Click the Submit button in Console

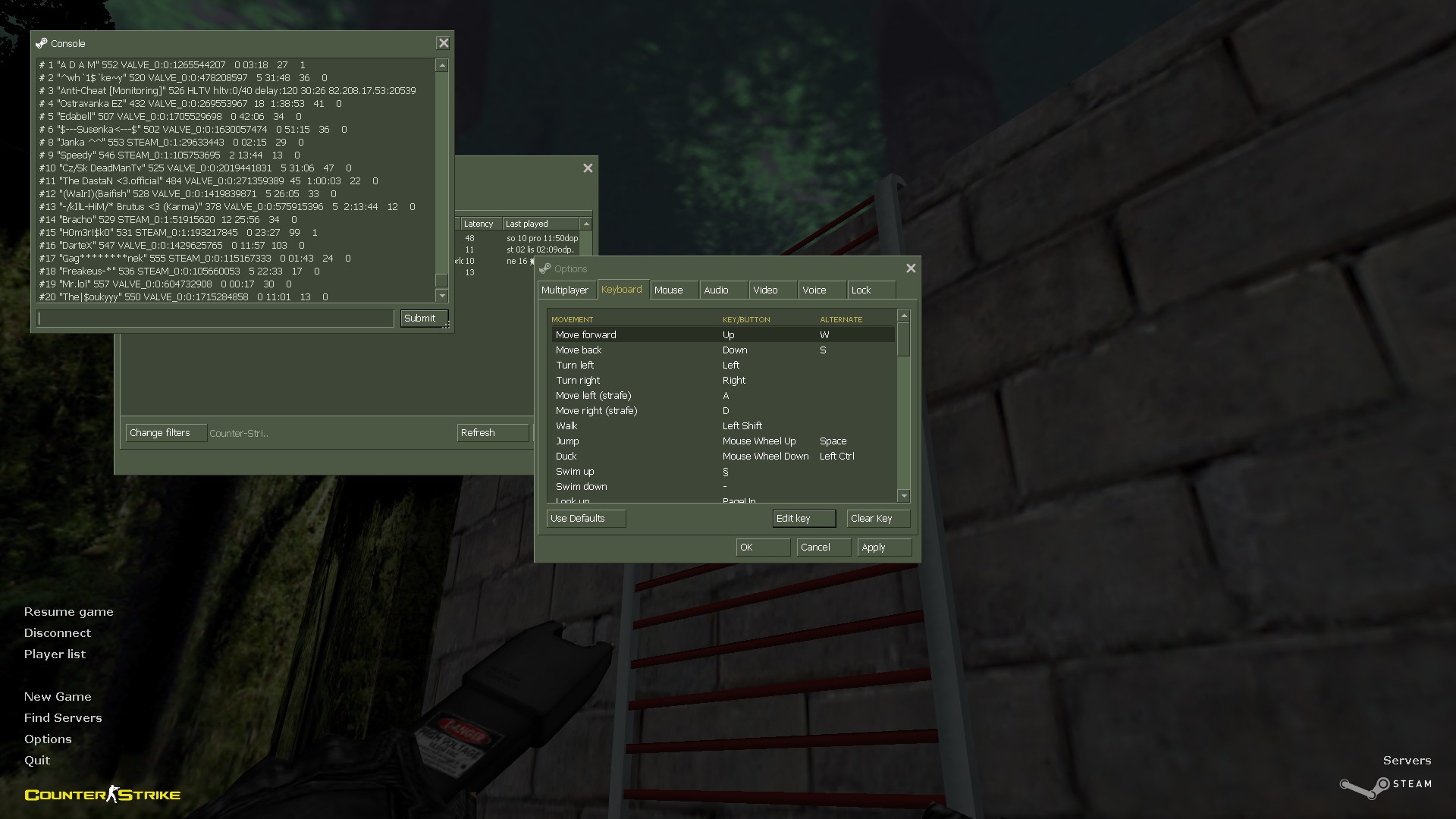tap(424, 318)
